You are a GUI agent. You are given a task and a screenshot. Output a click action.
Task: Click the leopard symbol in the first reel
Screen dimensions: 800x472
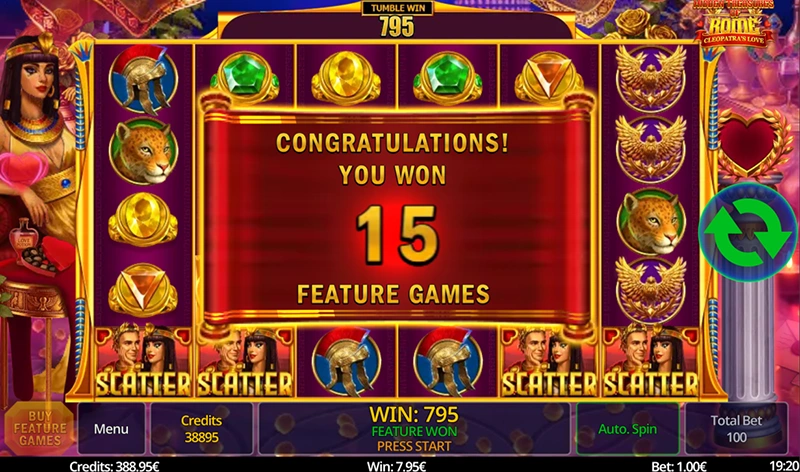[143, 151]
